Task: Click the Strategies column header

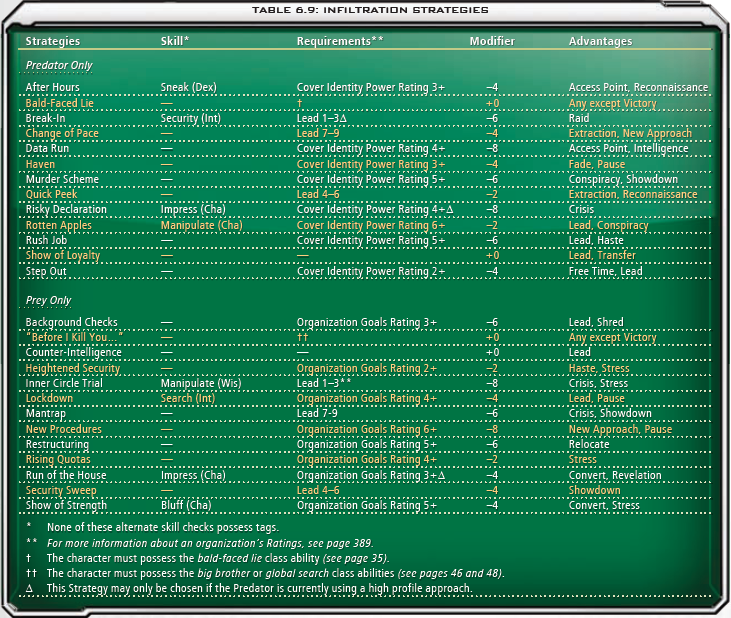Action: coord(53,41)
